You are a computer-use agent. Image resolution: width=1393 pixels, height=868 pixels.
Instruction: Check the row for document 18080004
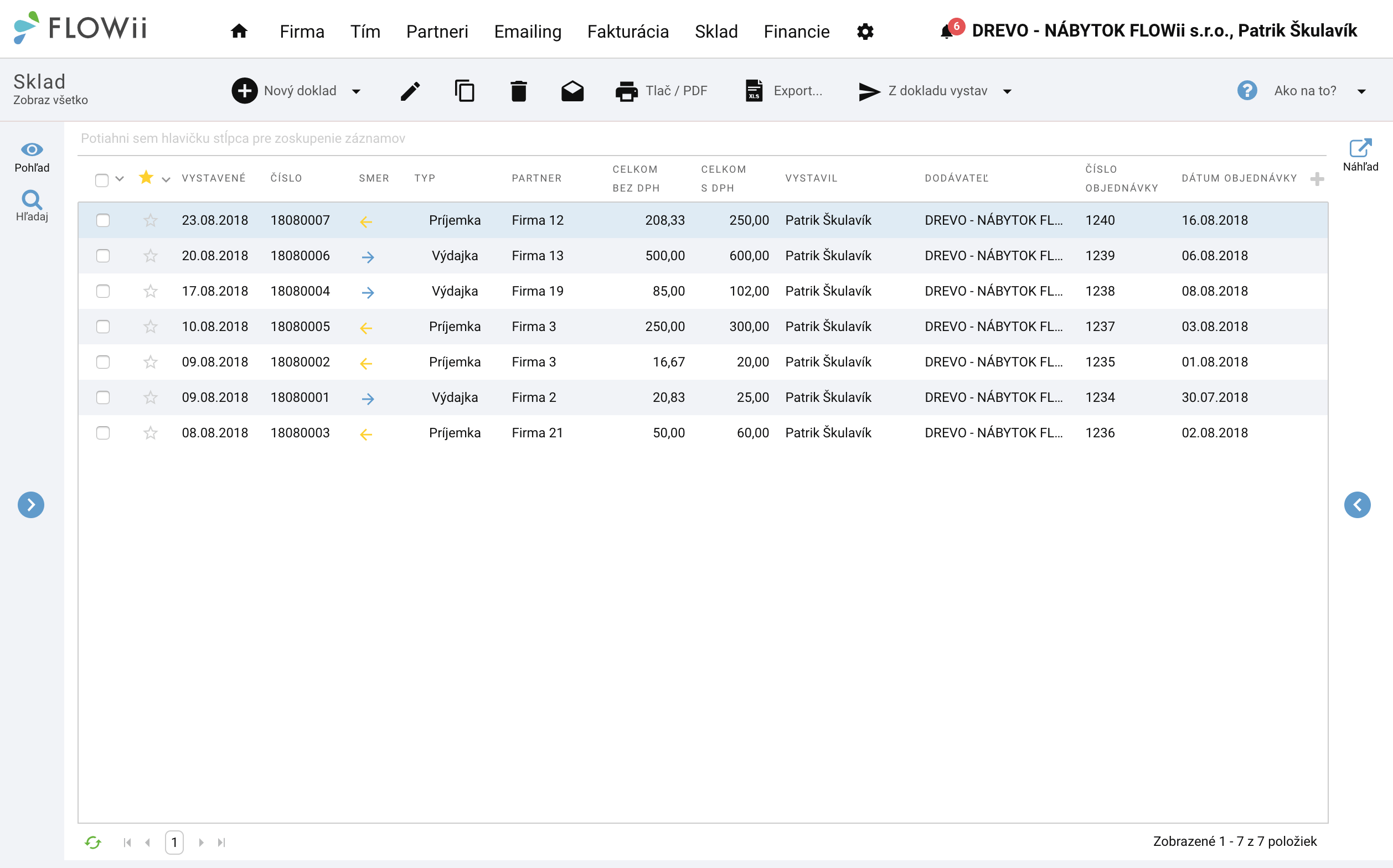tap(103, 291)
